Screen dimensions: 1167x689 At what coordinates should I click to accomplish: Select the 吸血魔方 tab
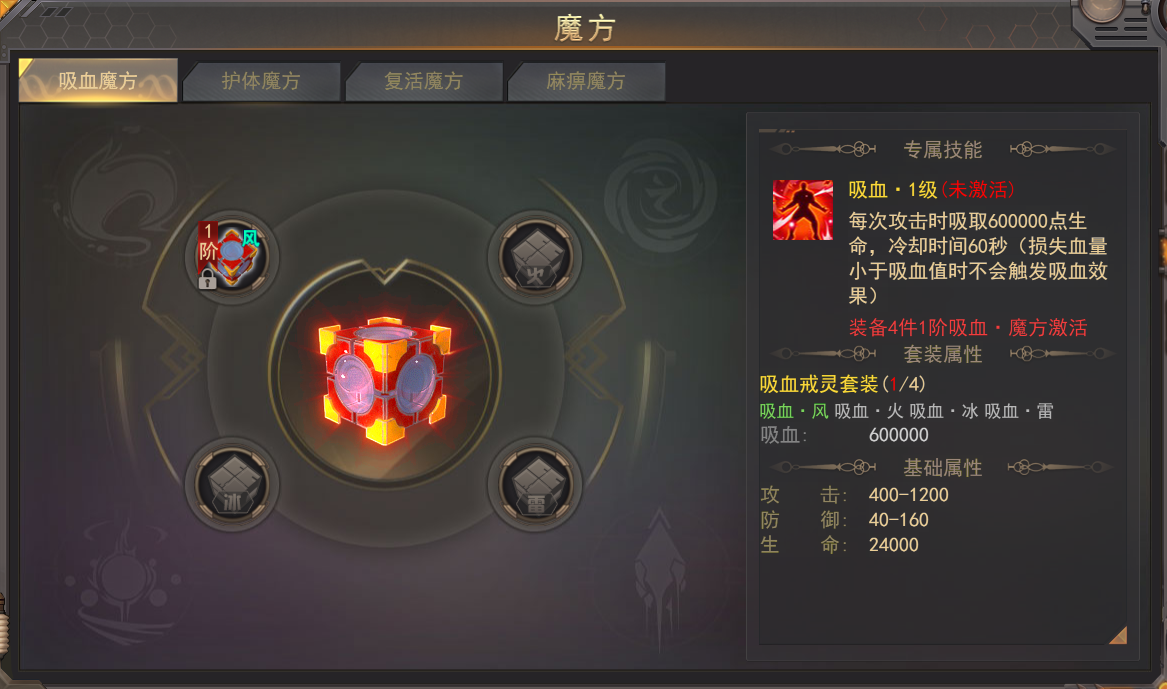coord(98,80)
